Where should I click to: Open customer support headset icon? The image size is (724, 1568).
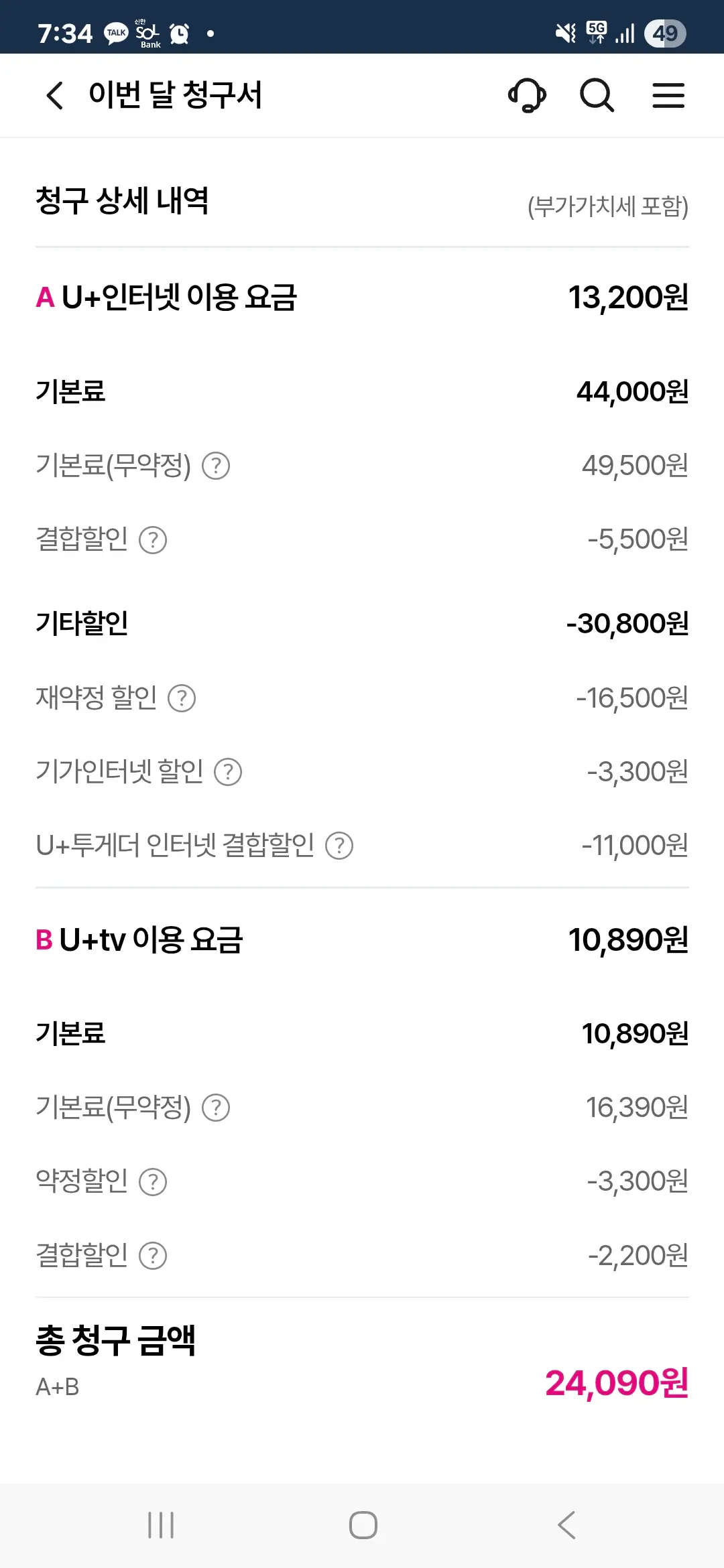(x=528, y=95)
